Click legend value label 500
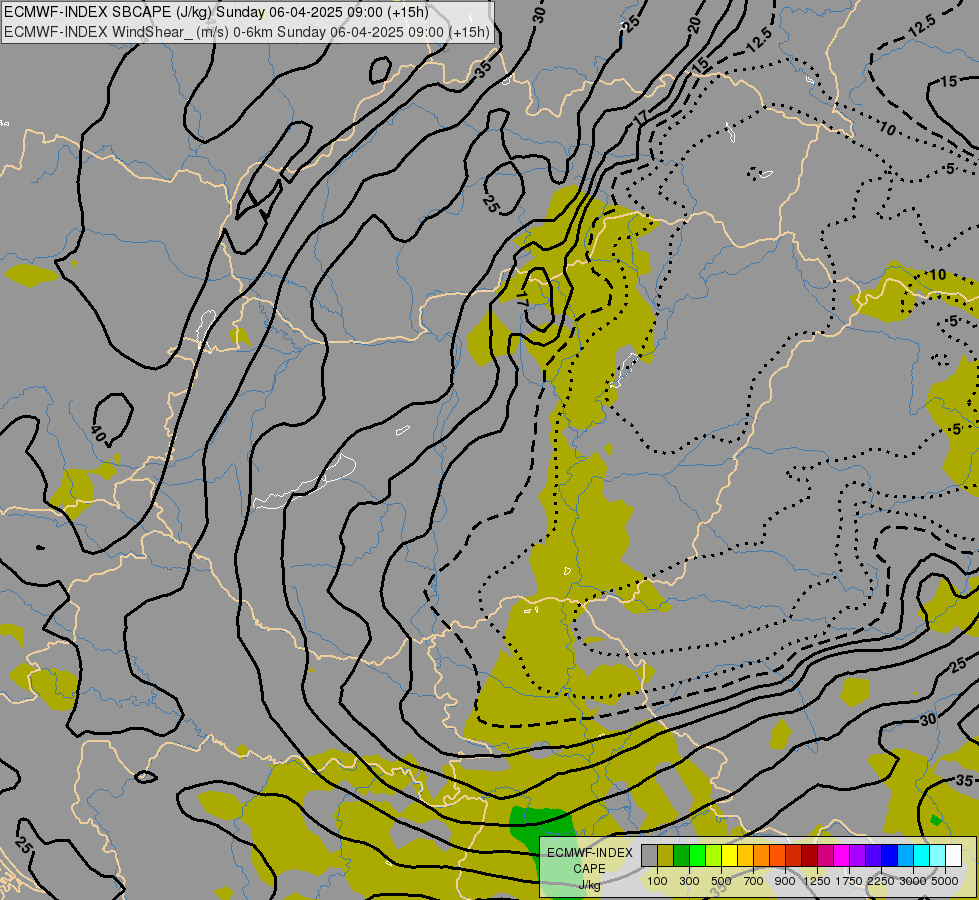This screenshot has width=979, height=900. (721, 881)
